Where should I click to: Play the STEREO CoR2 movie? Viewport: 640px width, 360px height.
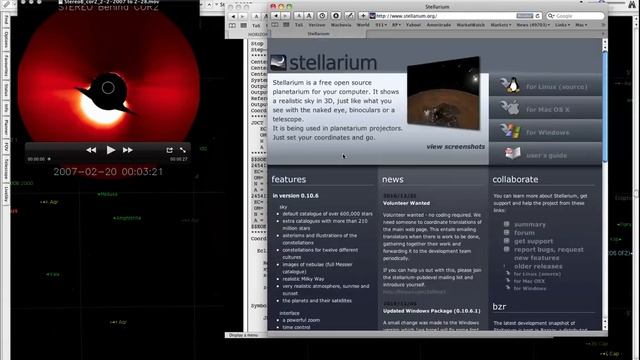tap(110, 150)
